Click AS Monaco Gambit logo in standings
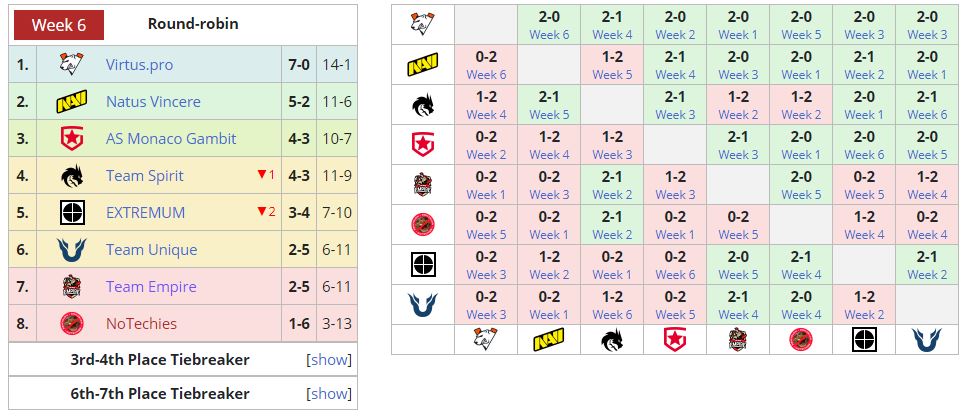The width and height of the screenshot is (963, 419). [70, 139]
